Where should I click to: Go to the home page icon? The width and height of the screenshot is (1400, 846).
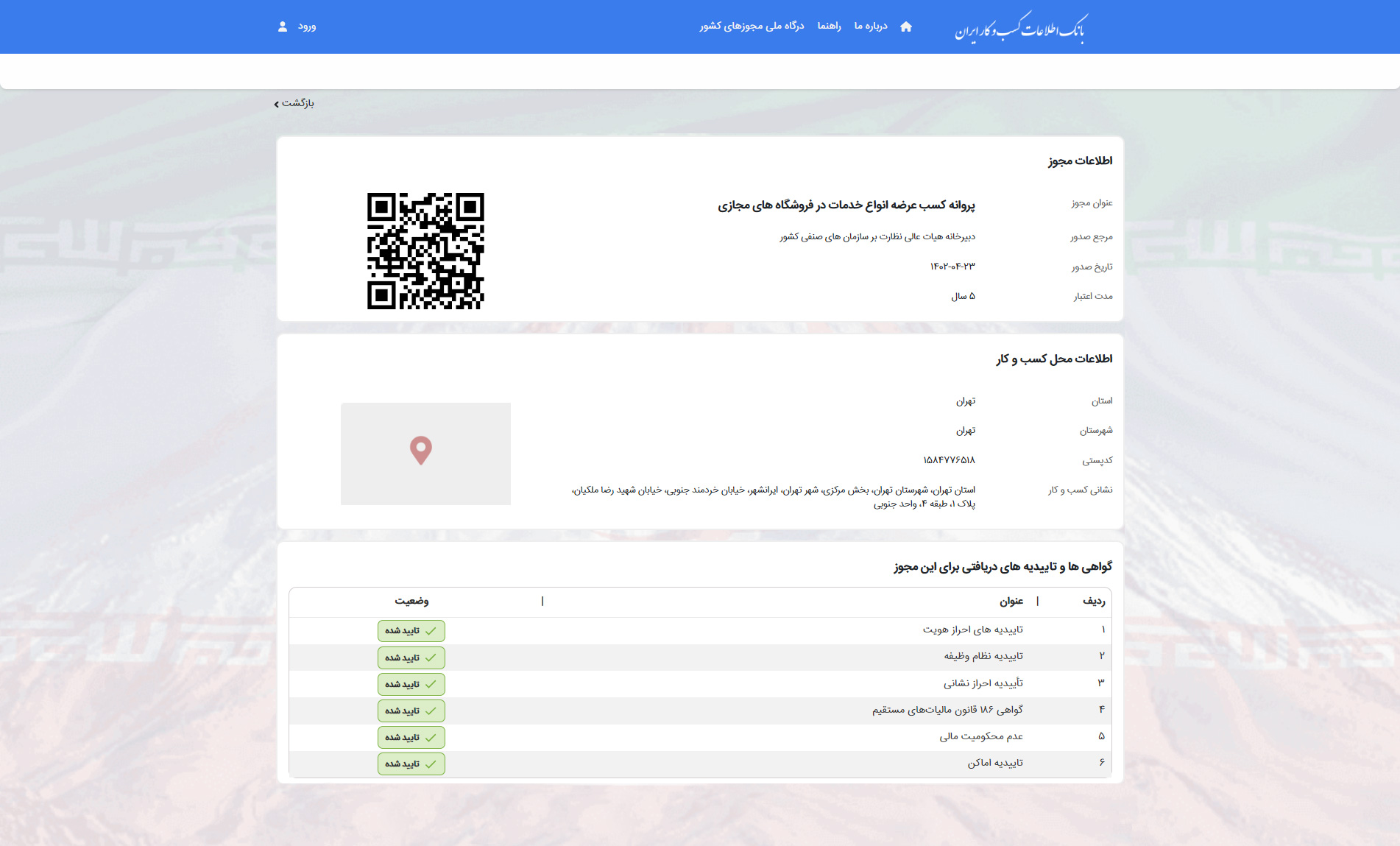pyautogui.click(x=906, y=27)
